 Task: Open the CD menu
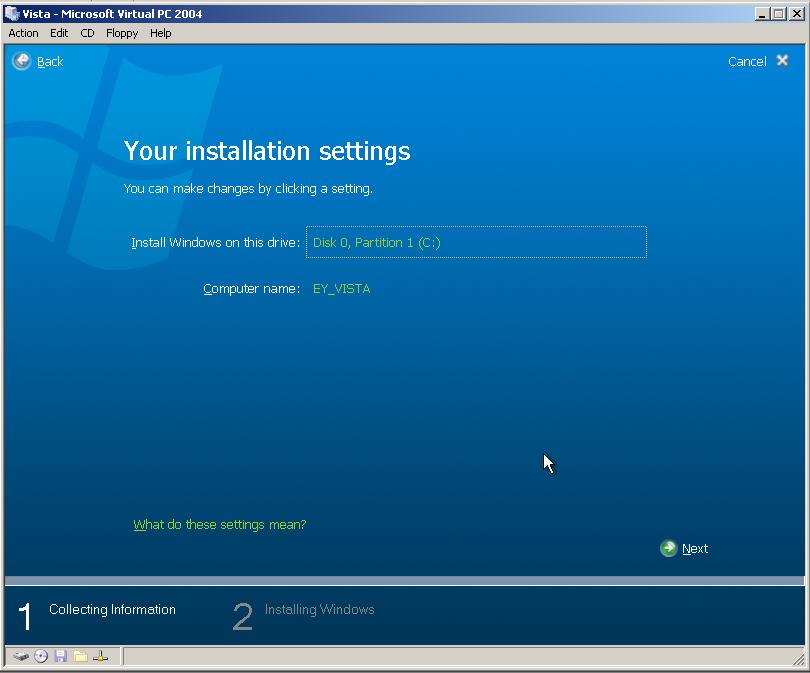click(x=87, y=33)
